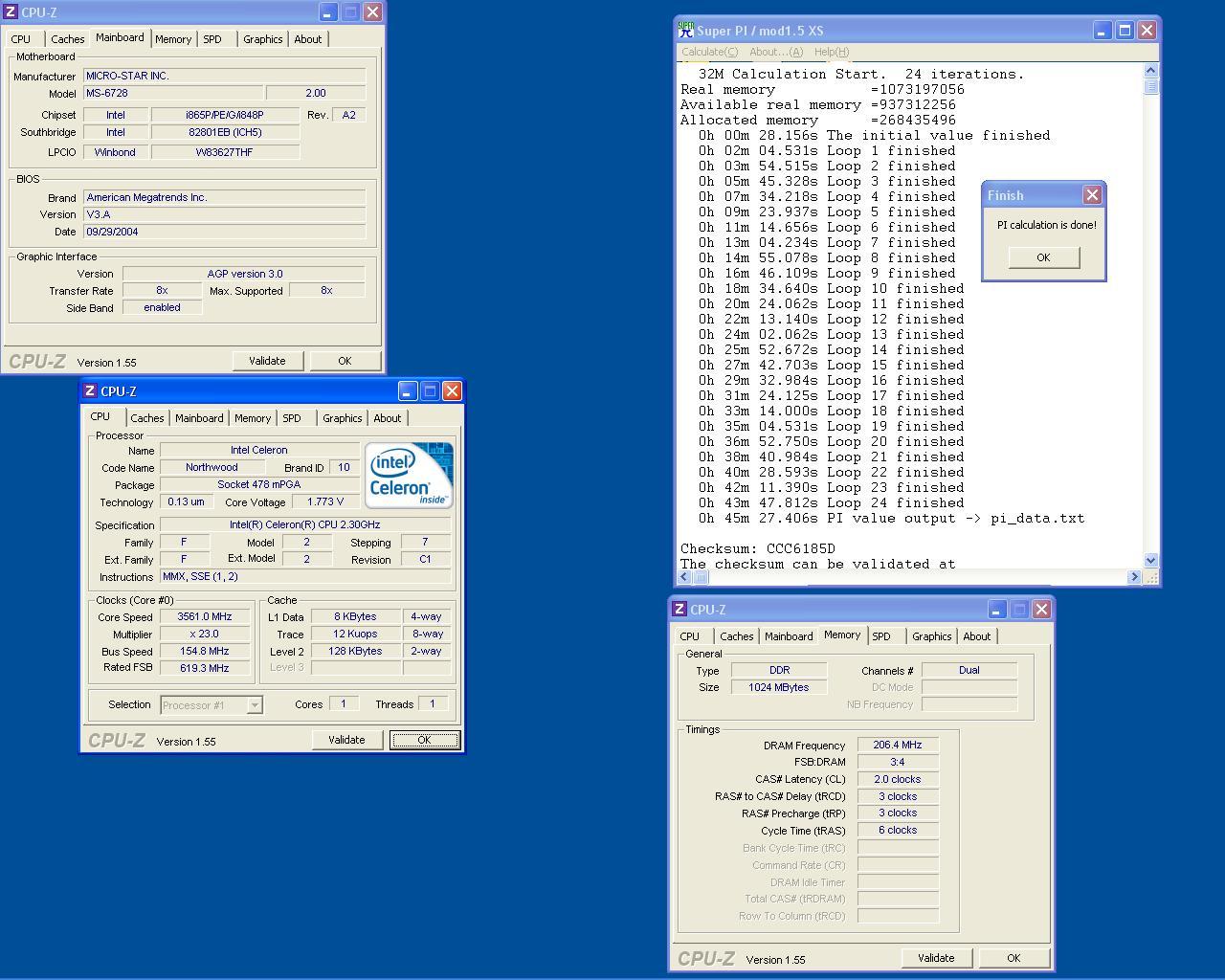Image resolution: width=1225 pixels, height=980 pixels.
Task: Select Memory tab in Mainboard window
Action: [x=173, y=39]
